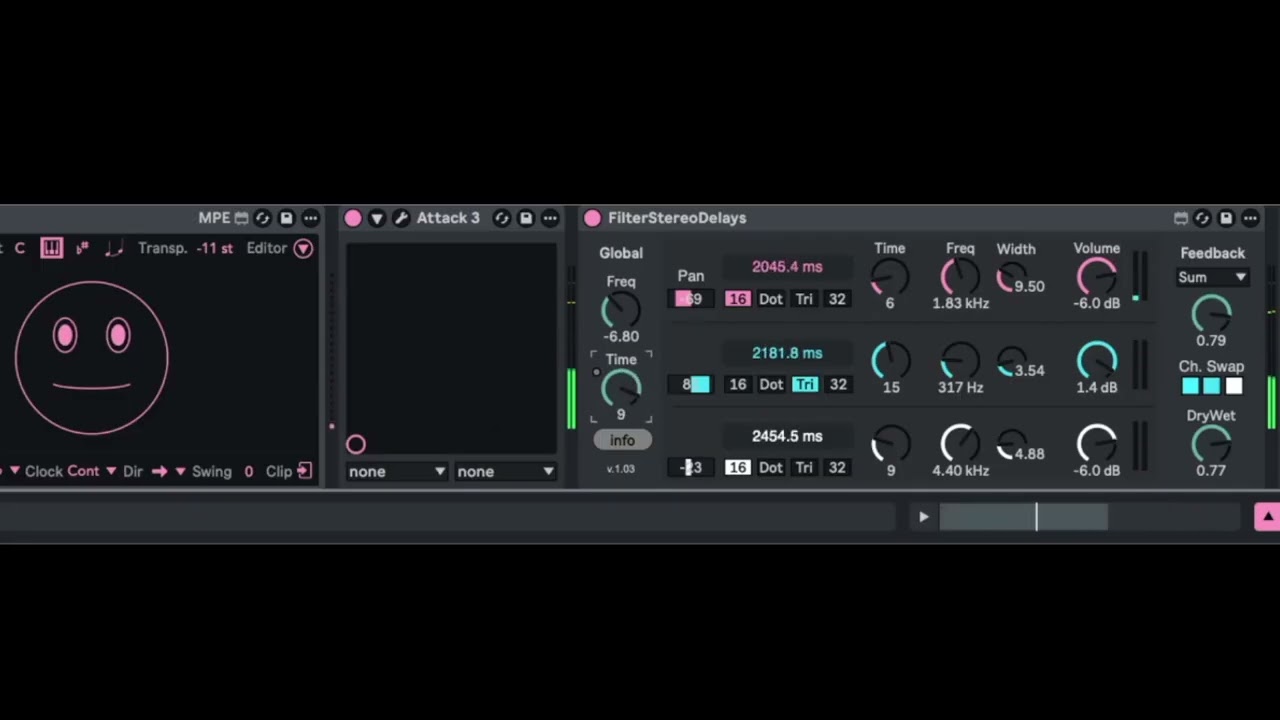The image size is (1280, 720).
Task: Open the Attack 3 options menu
Action: pyautogui.click(x=550, y=218)
